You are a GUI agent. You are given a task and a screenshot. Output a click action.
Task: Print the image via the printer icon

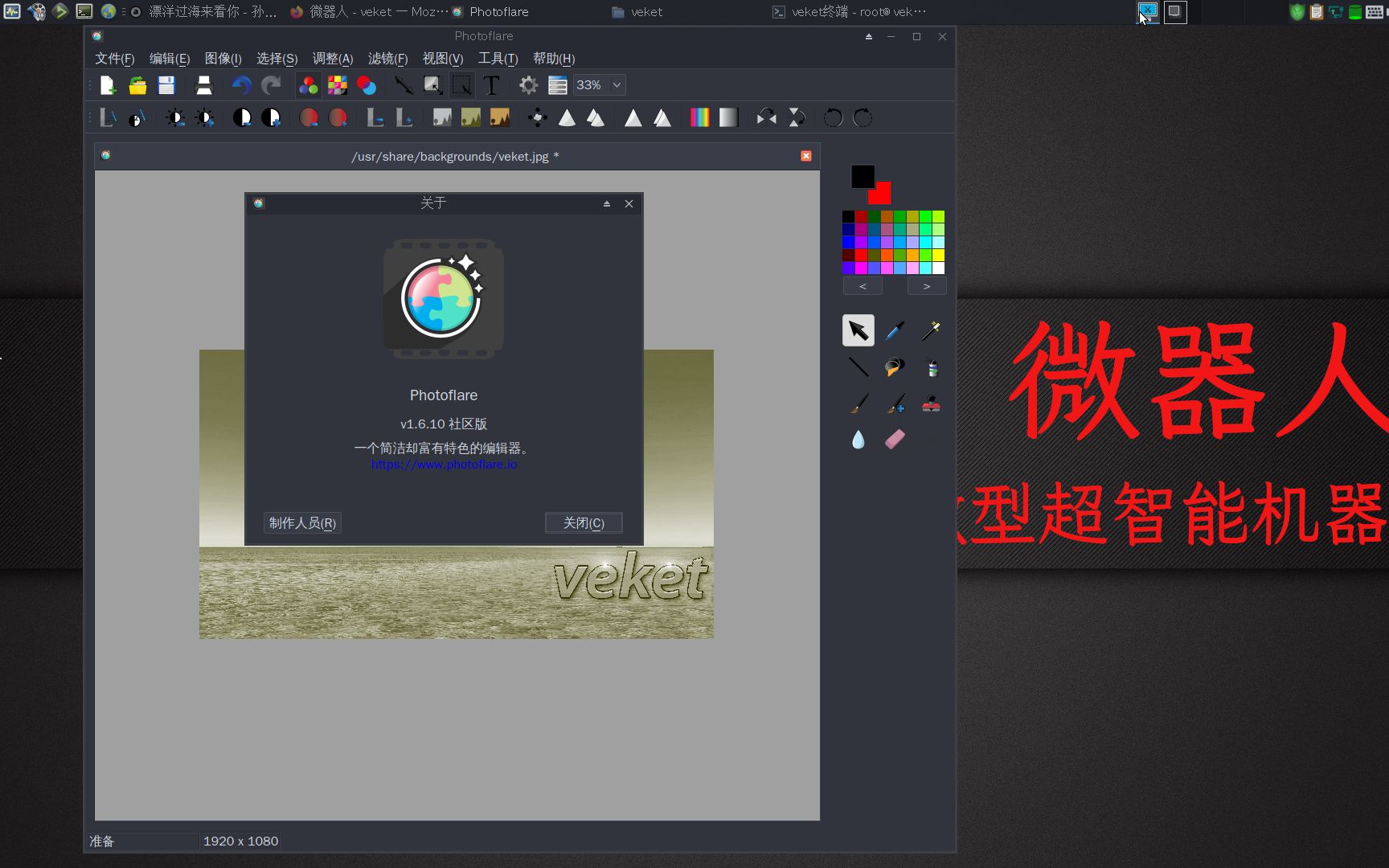click(203, 85)
